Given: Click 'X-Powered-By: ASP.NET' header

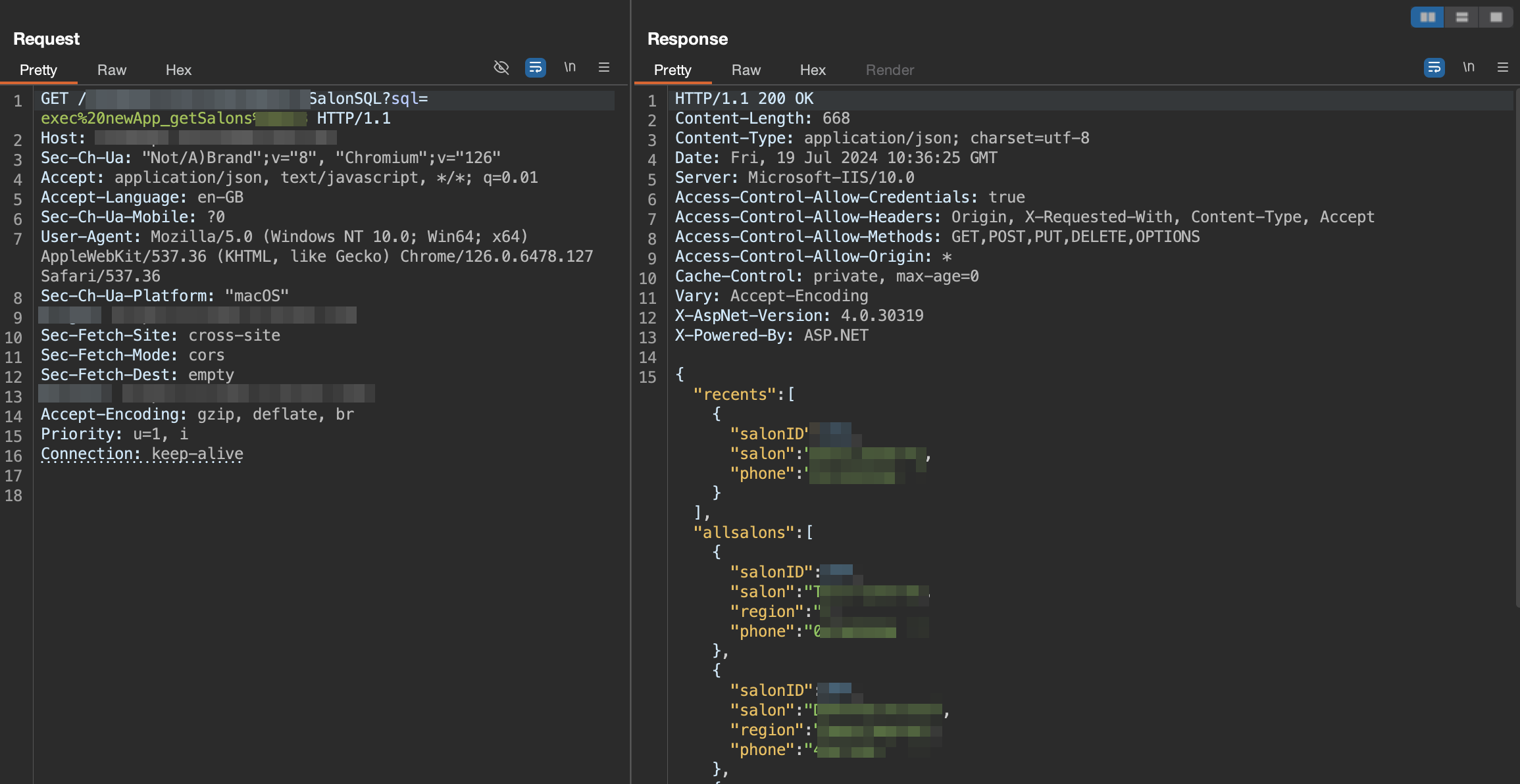Looking at the screenshot, I should [x=772, y=335].
